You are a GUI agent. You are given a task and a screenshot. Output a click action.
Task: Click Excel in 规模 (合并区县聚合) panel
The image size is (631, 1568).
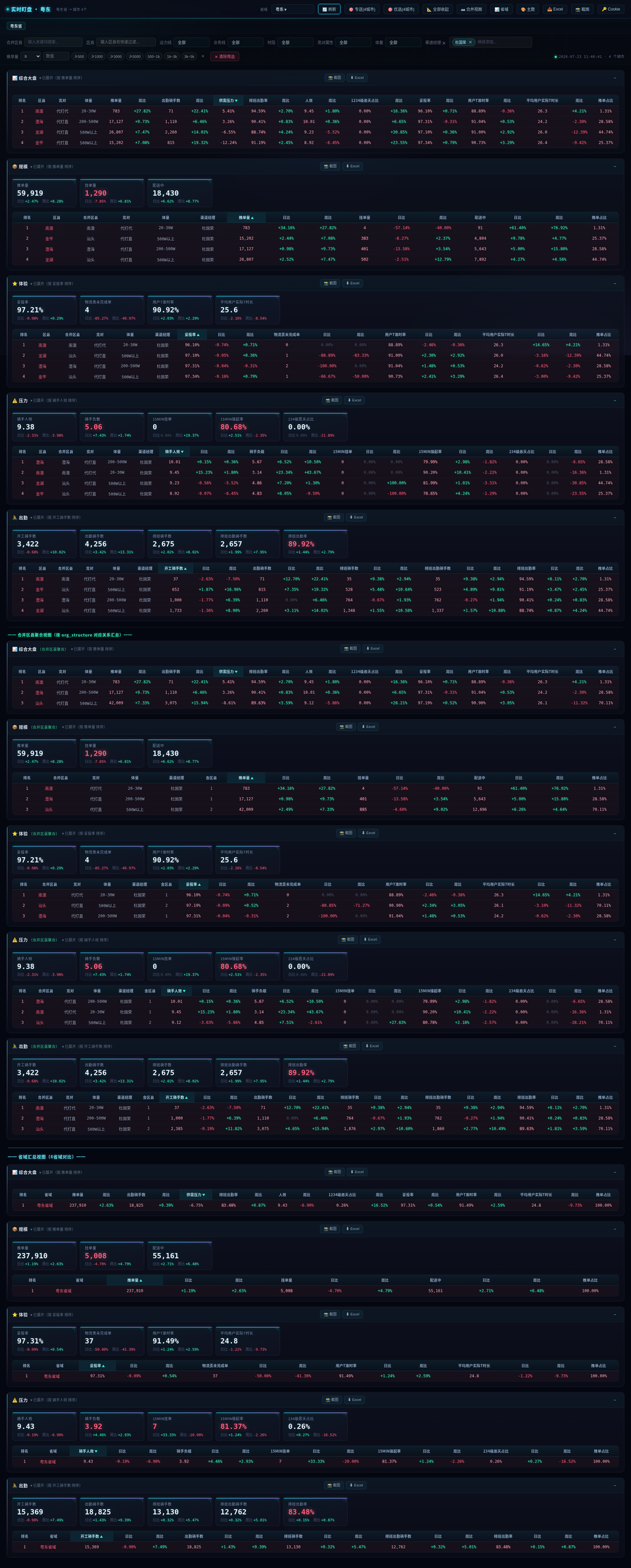[x=368, y=727]
